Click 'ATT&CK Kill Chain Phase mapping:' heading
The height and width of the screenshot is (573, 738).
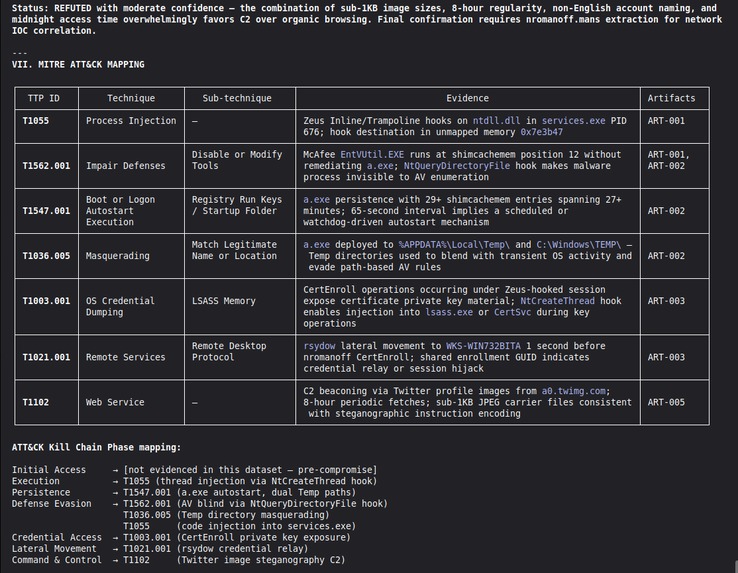tap(96, 447)
